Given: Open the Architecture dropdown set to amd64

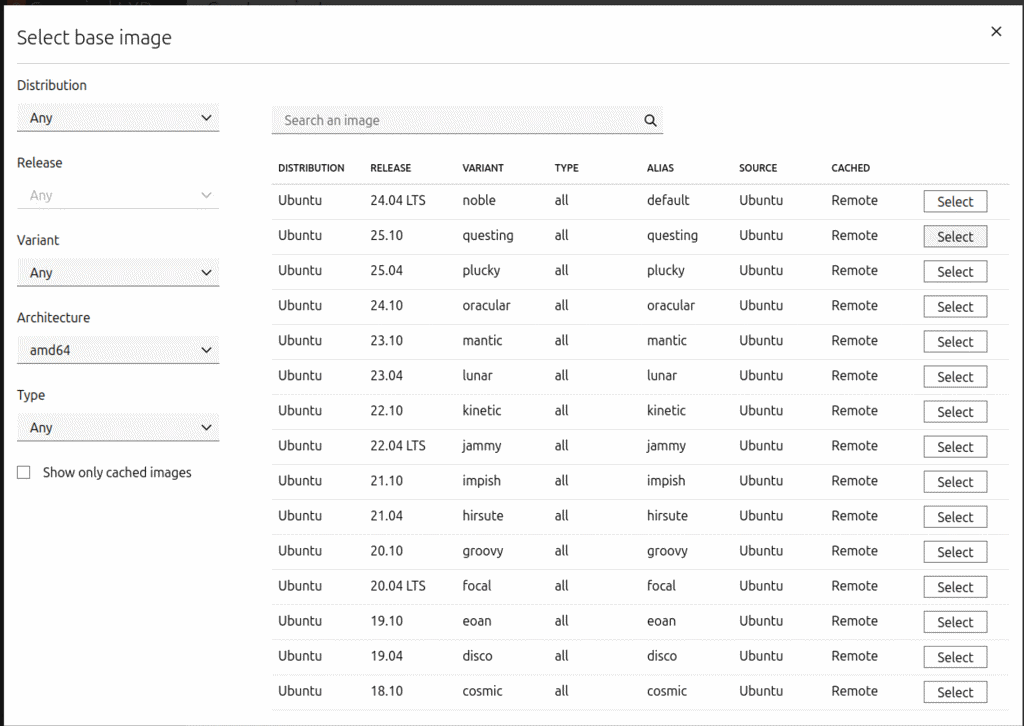Looking at the screenshot, I should click(118, 350).
